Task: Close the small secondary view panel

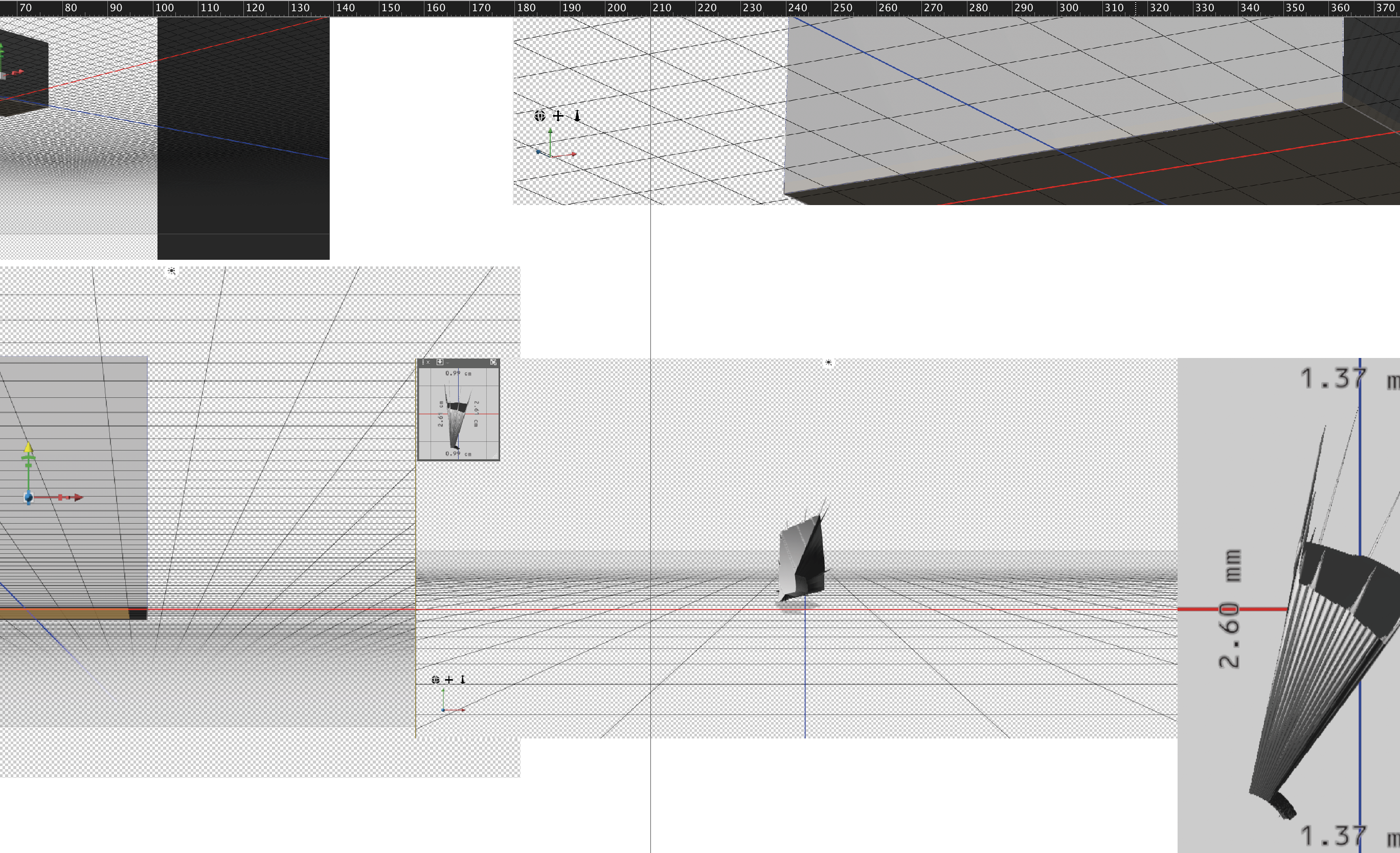Action: click(x=428, y=362)
